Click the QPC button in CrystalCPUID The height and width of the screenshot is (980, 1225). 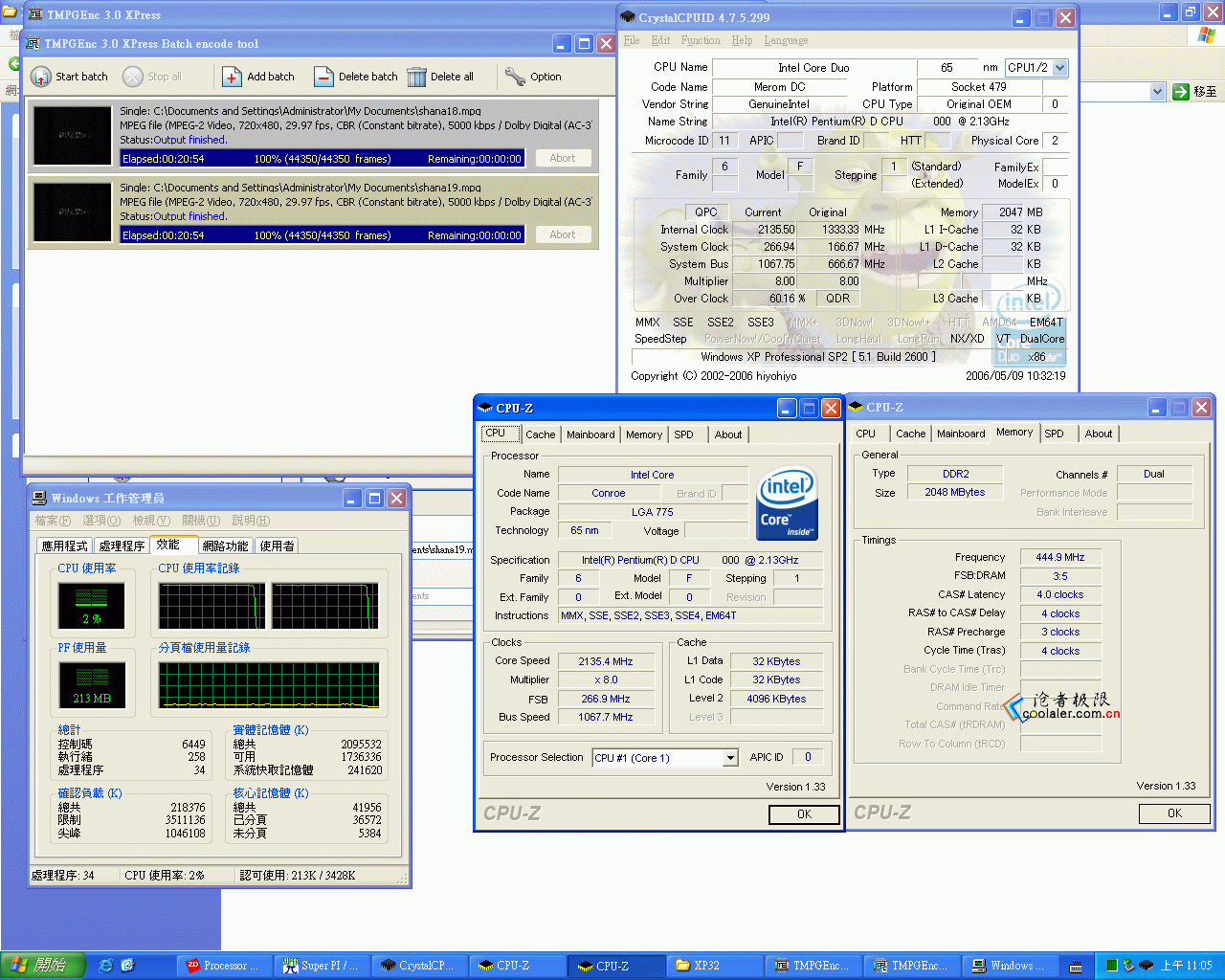coord(706,212)
